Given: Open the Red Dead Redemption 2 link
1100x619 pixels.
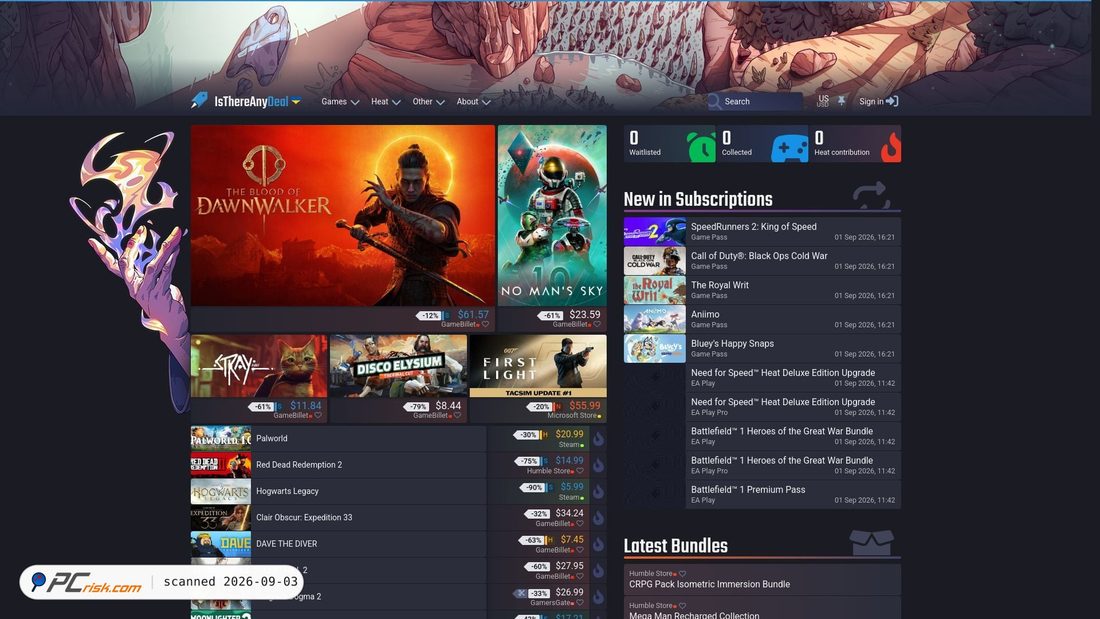Looking at the screenshot, I should [299, 465].
